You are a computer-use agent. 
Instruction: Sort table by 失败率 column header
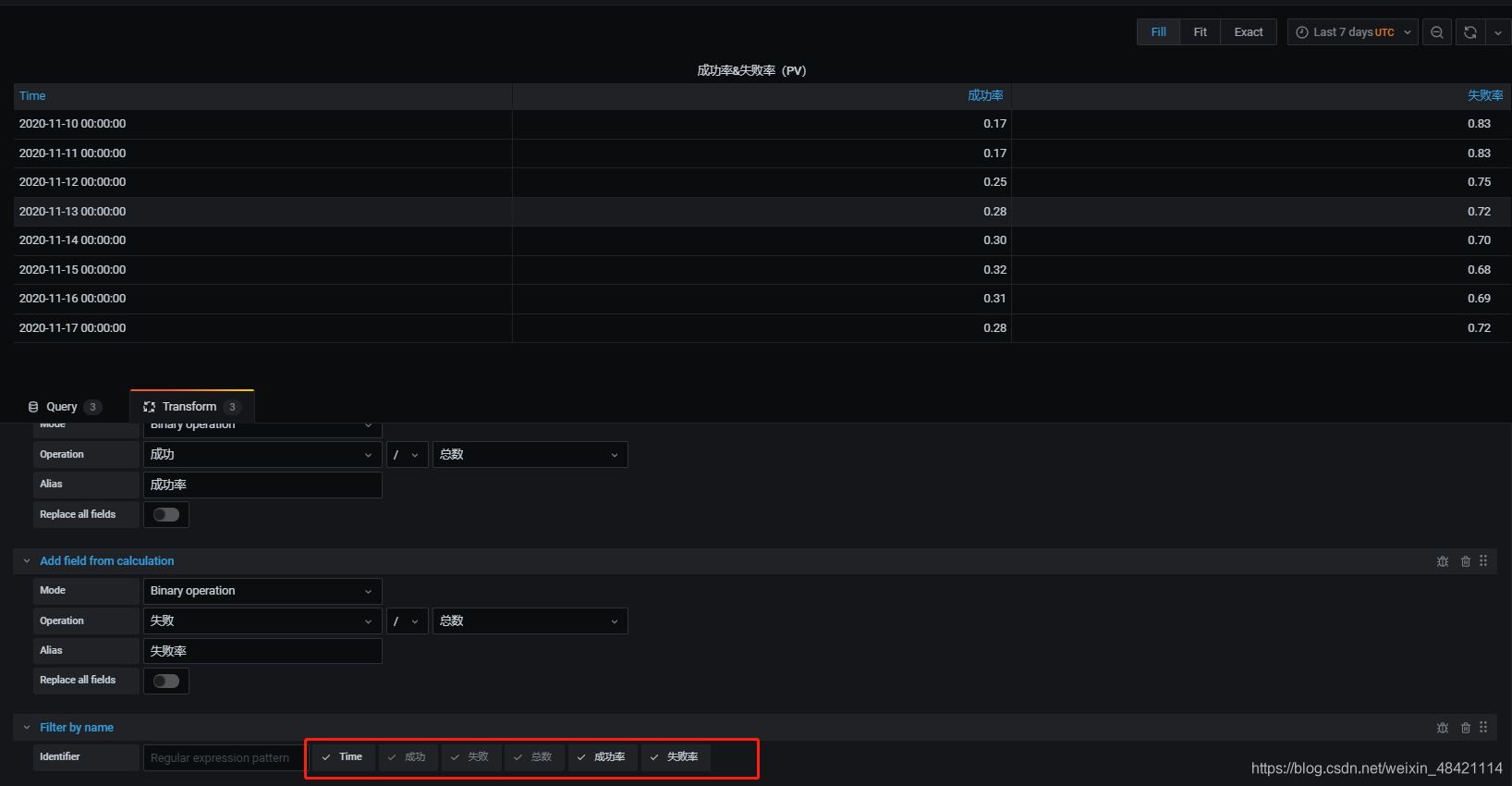pyautogui.click(x=1485, y=96)
